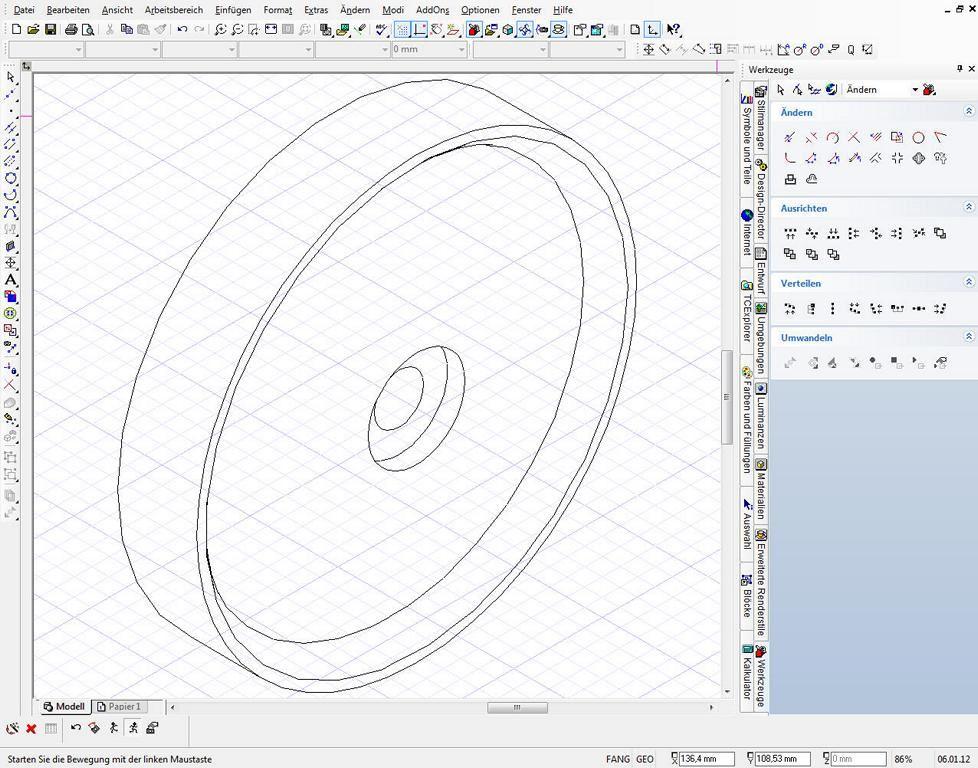
Task: Click the Print icon in toolbar
Action: click(x=71, y=29)
